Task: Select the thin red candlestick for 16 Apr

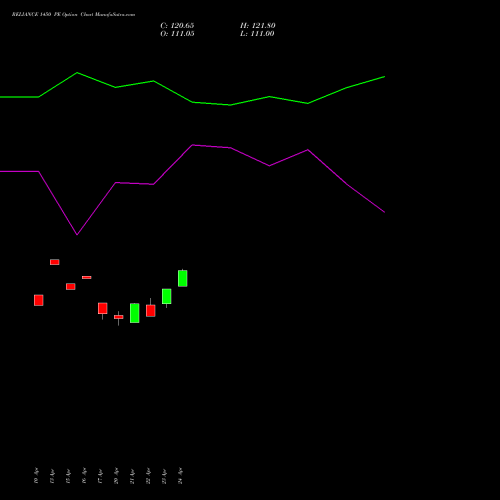Action: (x=87, y=277)
